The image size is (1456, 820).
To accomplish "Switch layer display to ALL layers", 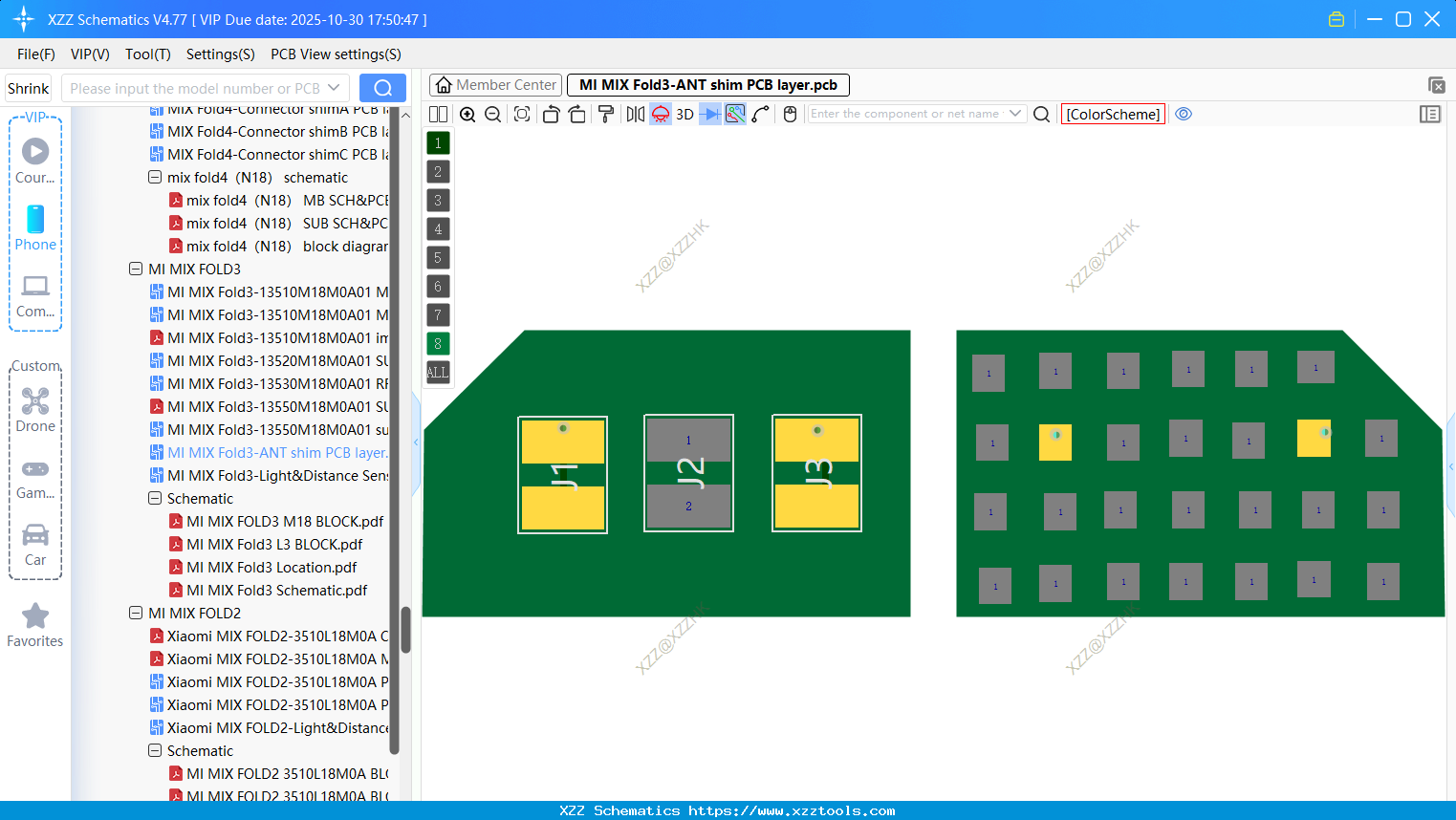I will 437,372.
